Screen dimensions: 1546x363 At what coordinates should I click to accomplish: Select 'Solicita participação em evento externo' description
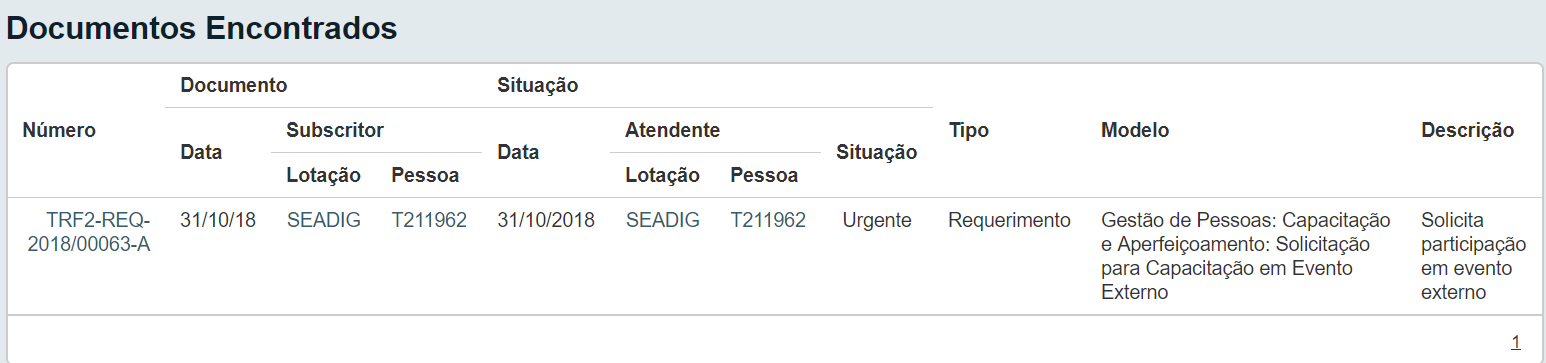(x=1474, y=256)
